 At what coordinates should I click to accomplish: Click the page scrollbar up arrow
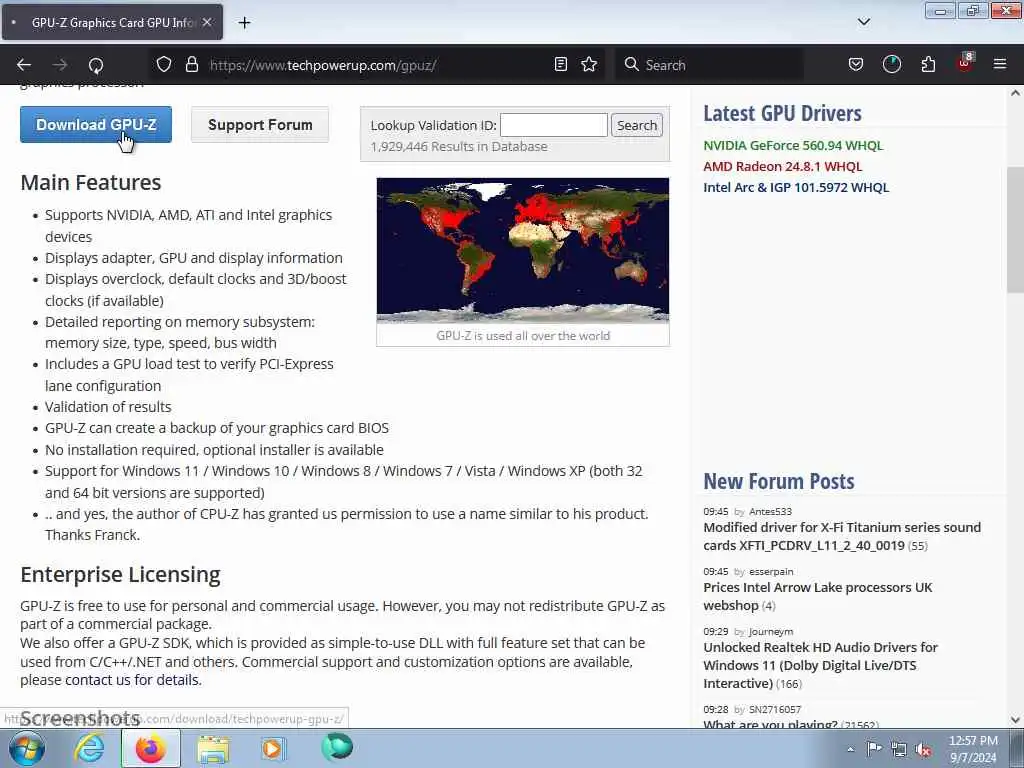tap(1015, 93)
